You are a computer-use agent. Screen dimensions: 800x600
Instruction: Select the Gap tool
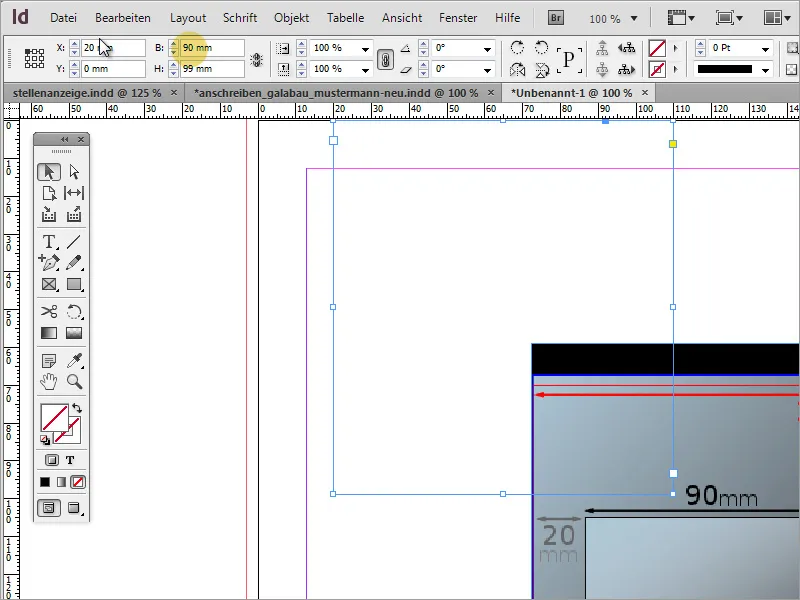[74, 193]
